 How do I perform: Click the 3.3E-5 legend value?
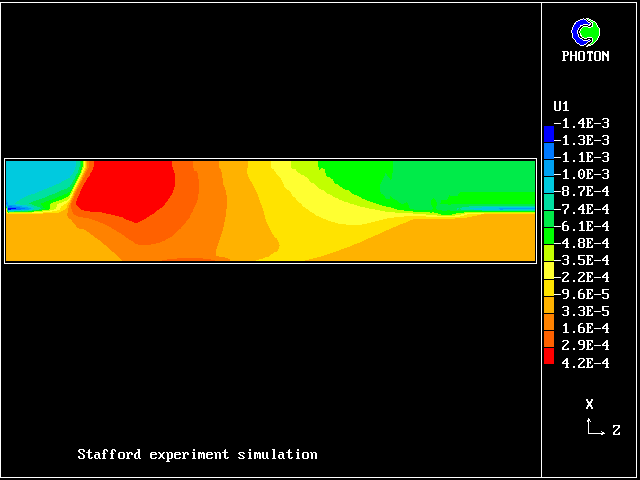(586, 311)
